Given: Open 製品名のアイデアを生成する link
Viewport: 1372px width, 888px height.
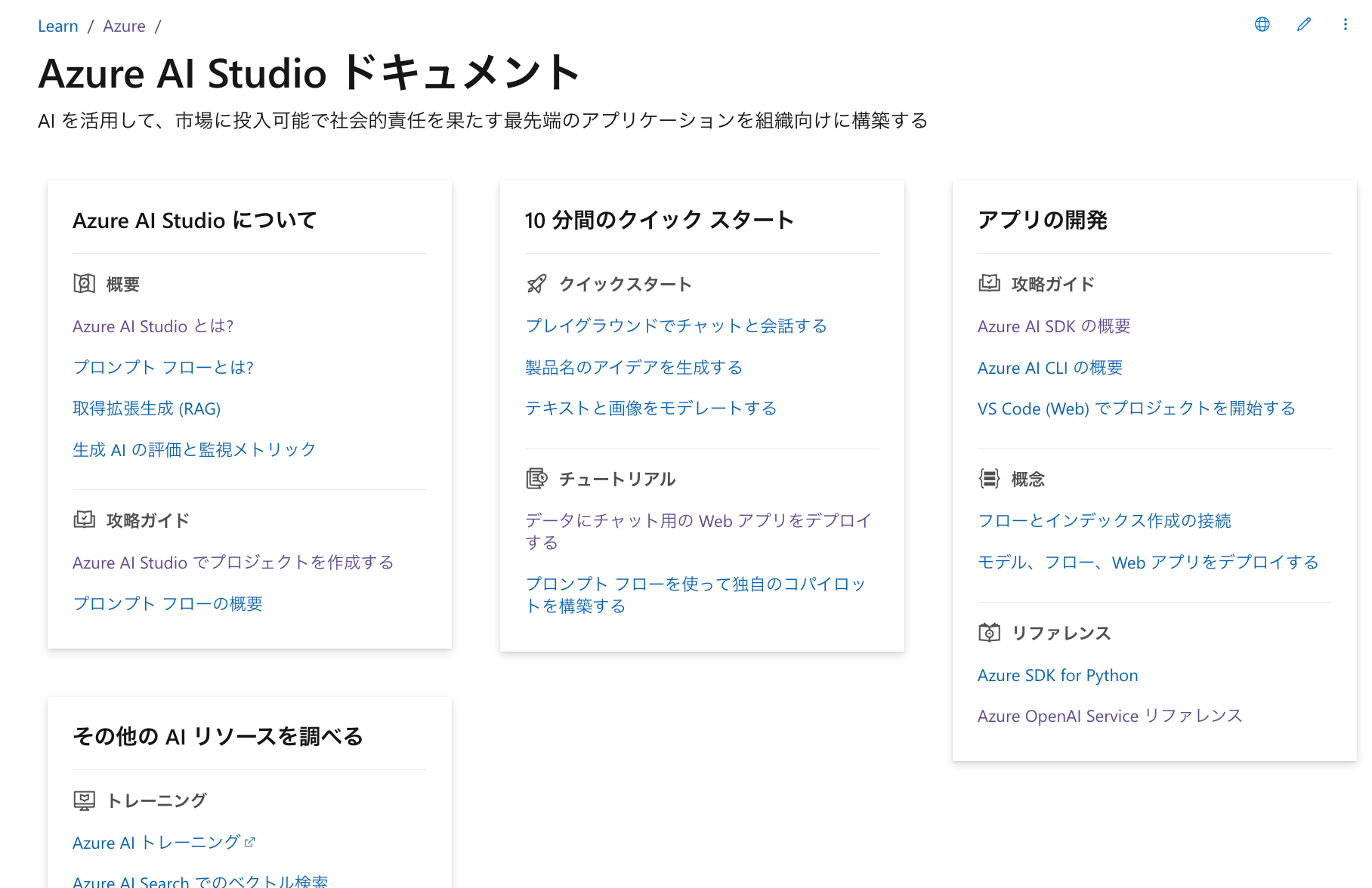Looking at the screenshot, I should 634,368.
